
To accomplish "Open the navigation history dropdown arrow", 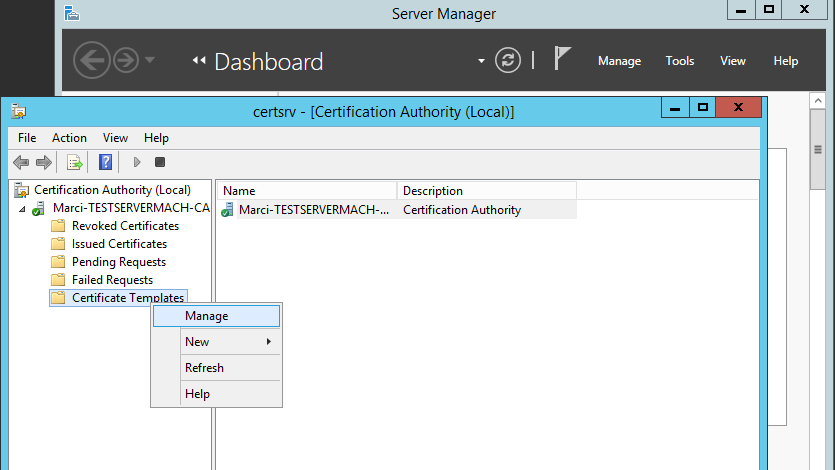I will click(x=150, y=60).
